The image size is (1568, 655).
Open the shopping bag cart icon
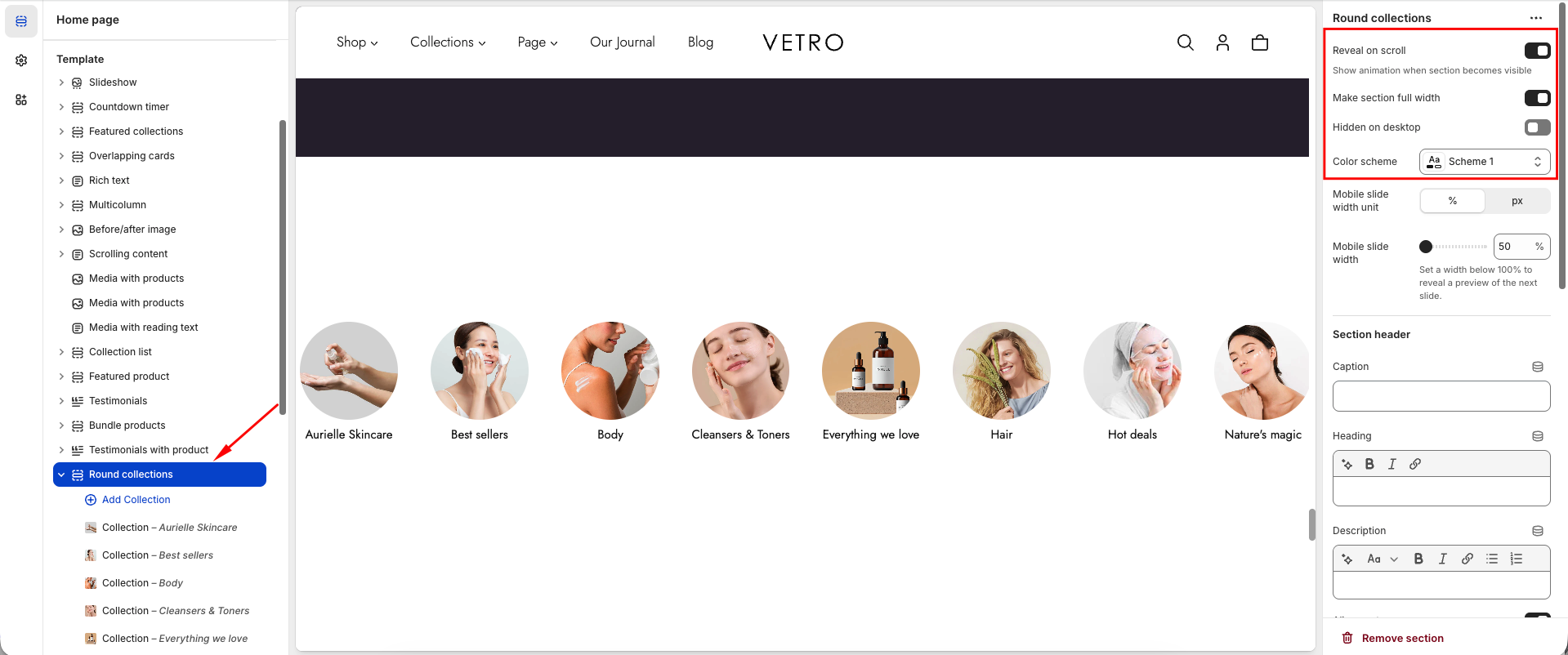(x=1260, y=42)
